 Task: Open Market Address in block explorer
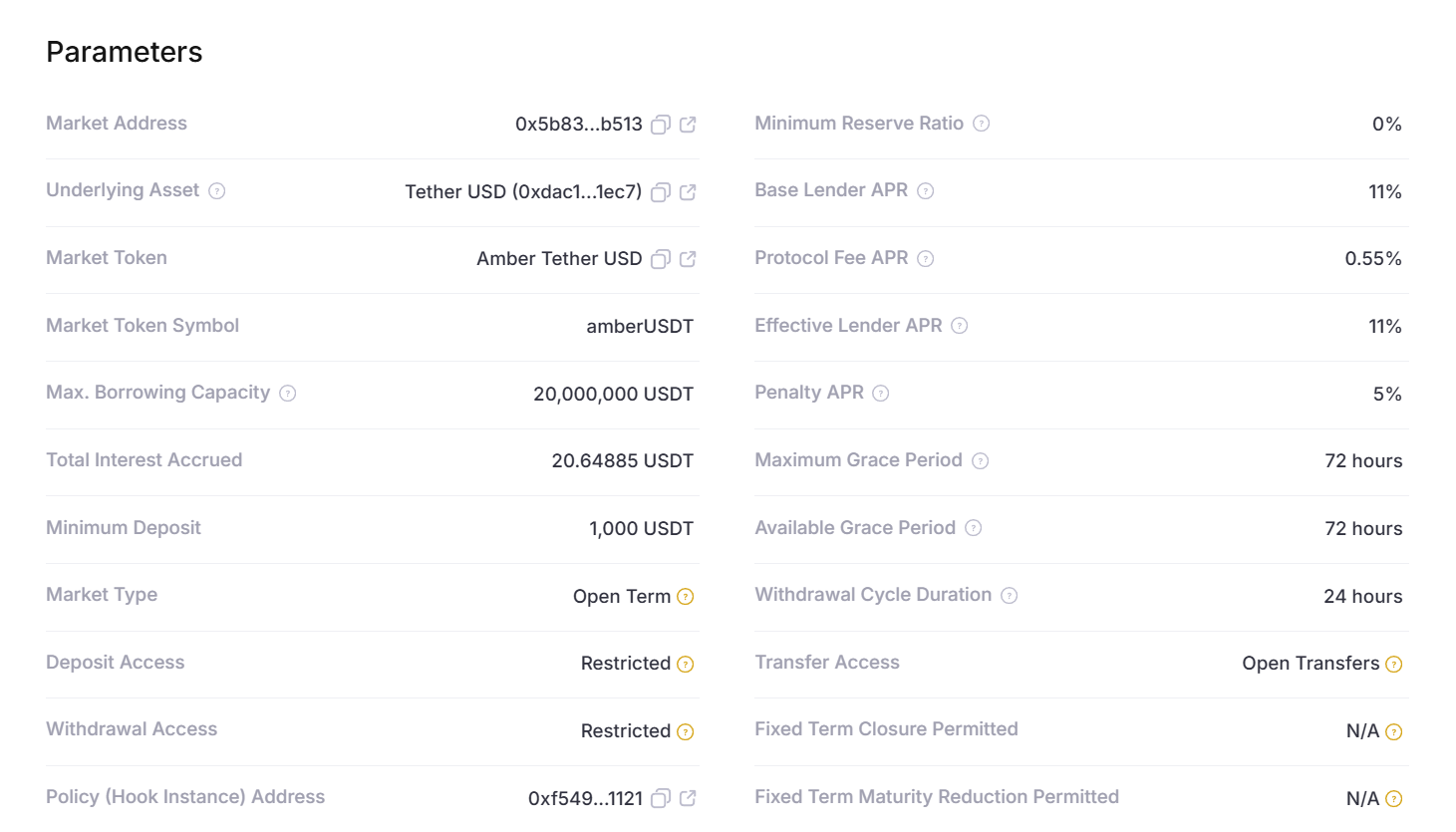pos(688,125)
